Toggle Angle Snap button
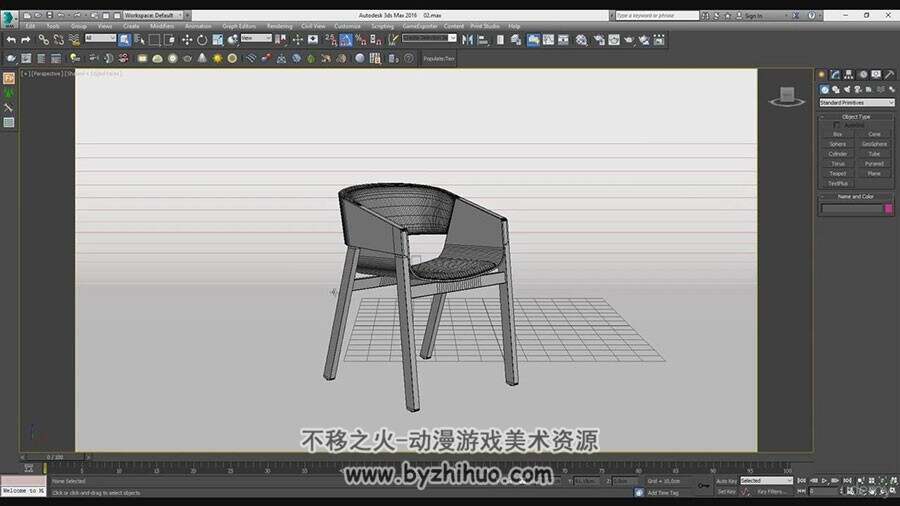900x506 pixels. tap(346, 40)
